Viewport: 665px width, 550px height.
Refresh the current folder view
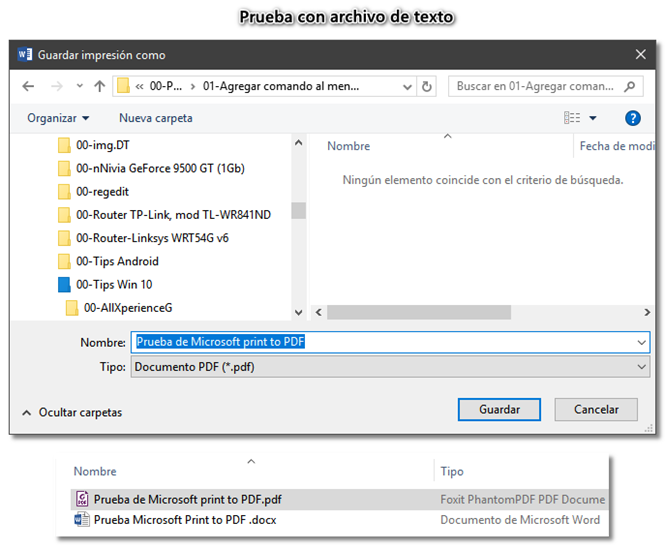pos(427,87)
